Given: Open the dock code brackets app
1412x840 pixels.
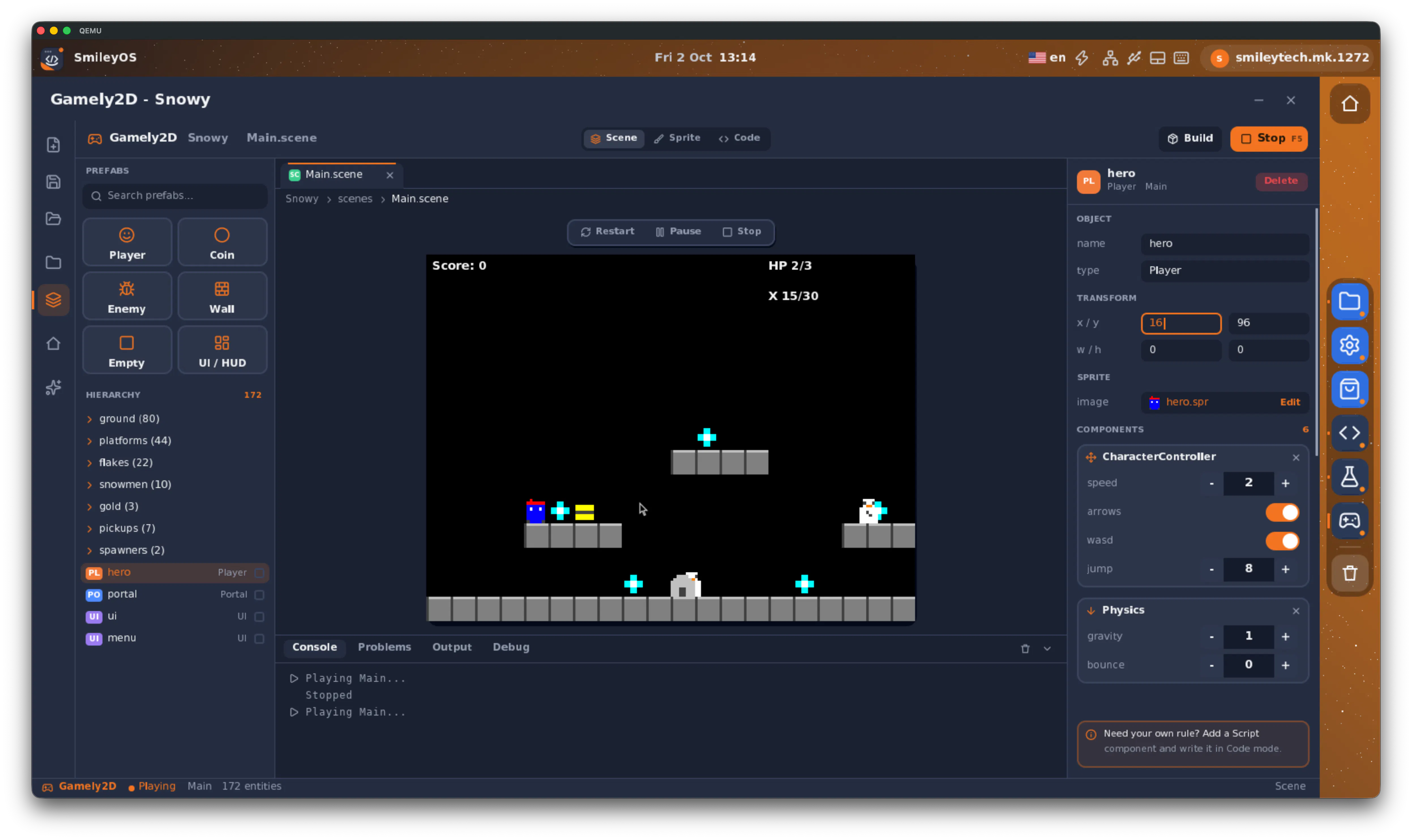Looking at the screenshot, I should tap(1349, 433).
